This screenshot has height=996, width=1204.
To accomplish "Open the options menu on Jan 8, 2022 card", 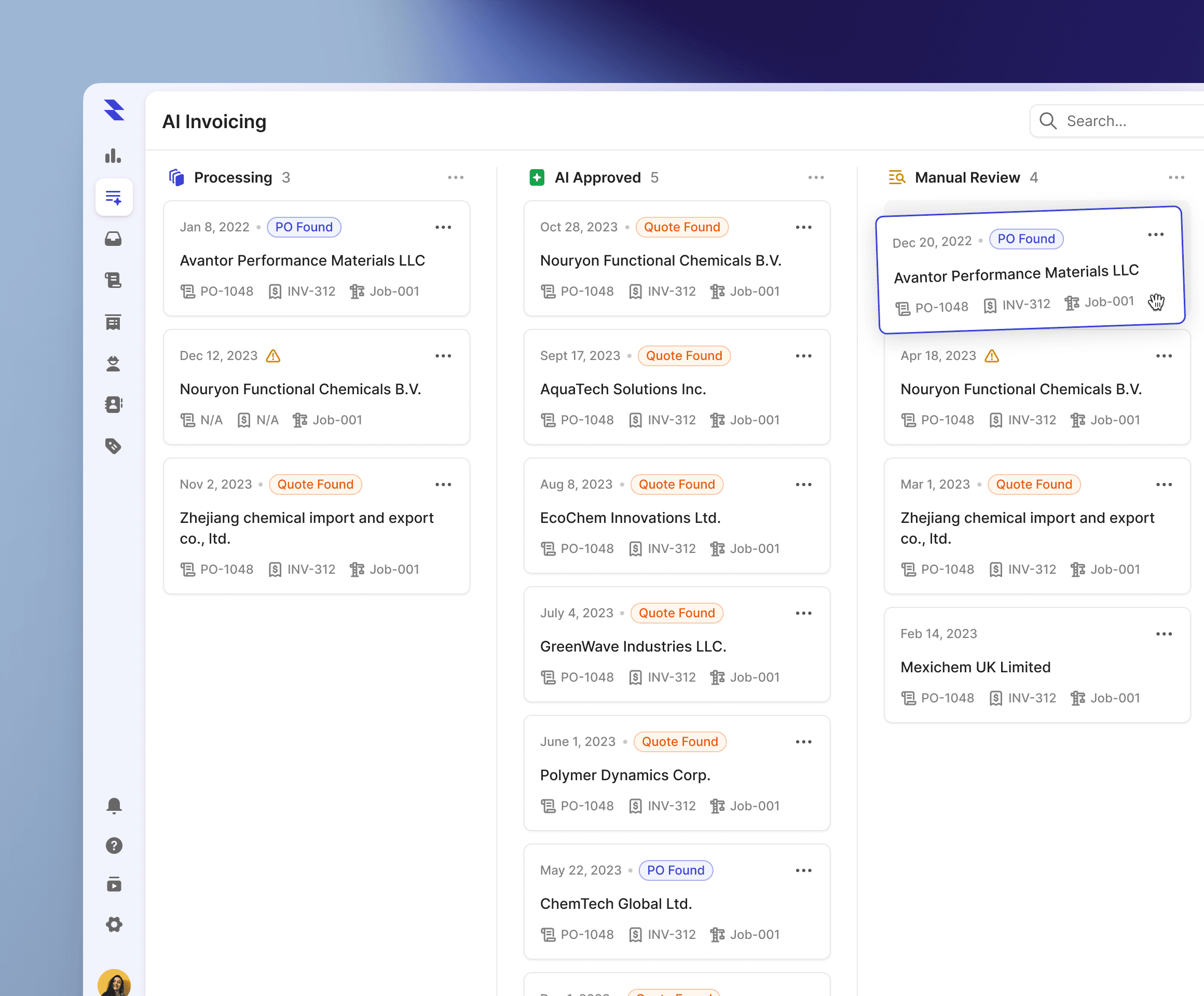I will click(x=443, y=228).
